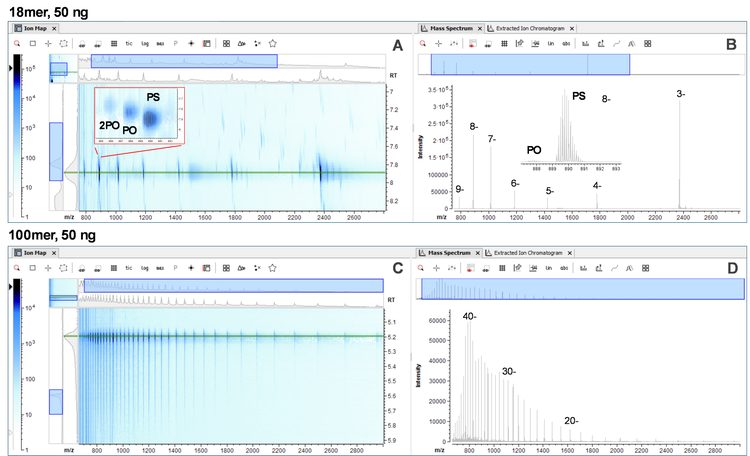Click the rectangle selection tool in top Ion Map
Viewport: 750px width, 456px height.
(x=33, y=44)
